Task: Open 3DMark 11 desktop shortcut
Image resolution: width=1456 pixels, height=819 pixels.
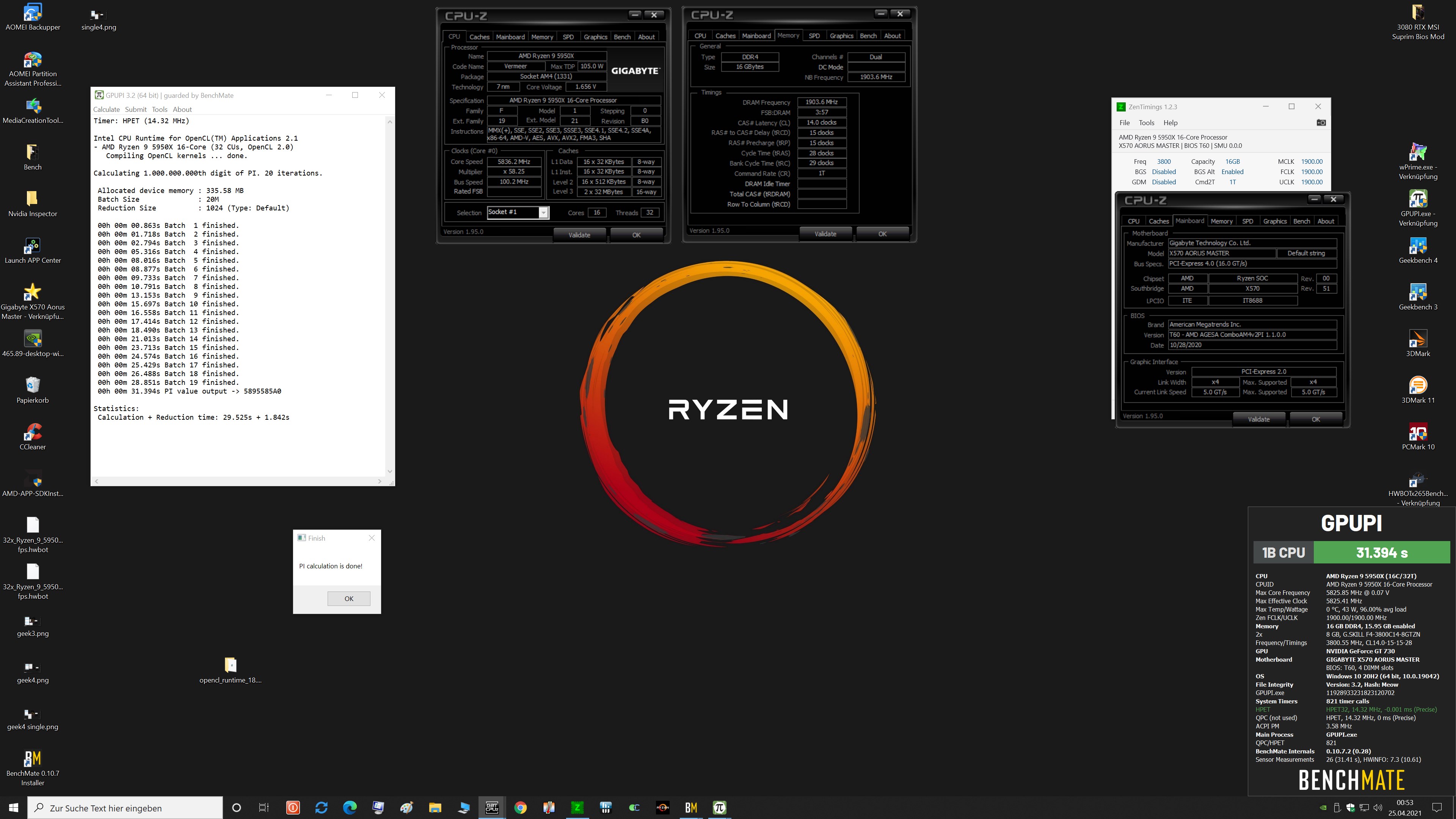Action: tap(1418, 391)
